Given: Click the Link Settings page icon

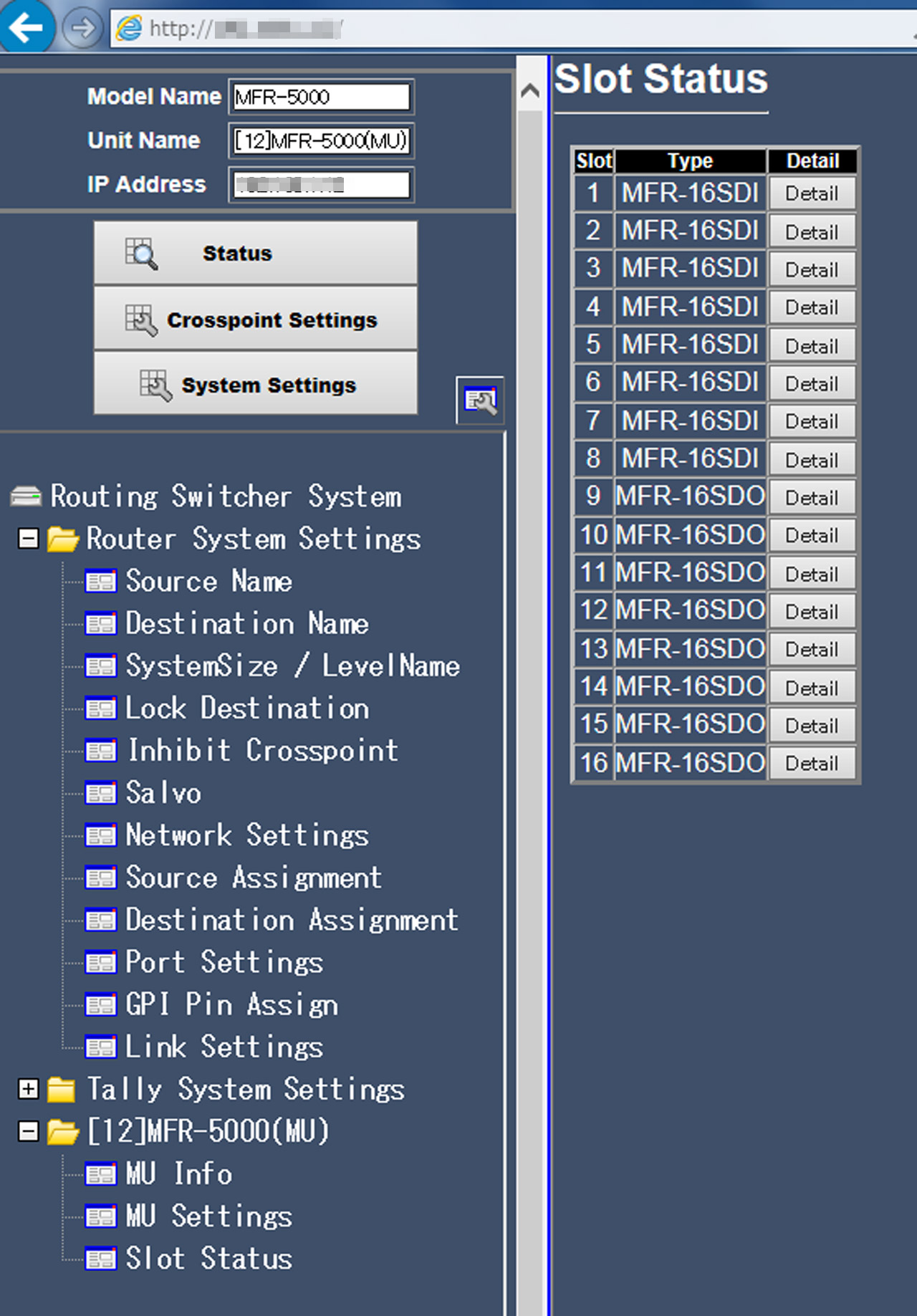Looking at the screenshot, I should (100, 1047).
